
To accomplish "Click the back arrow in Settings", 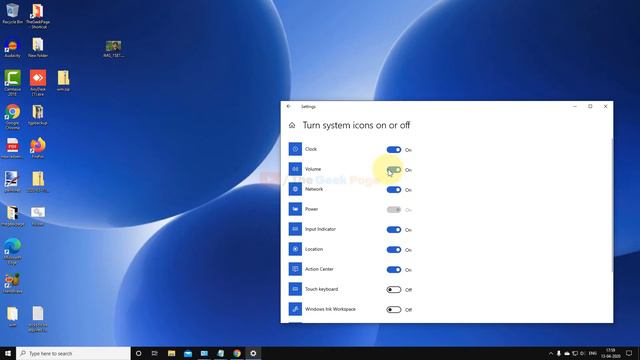I will 289,107.
